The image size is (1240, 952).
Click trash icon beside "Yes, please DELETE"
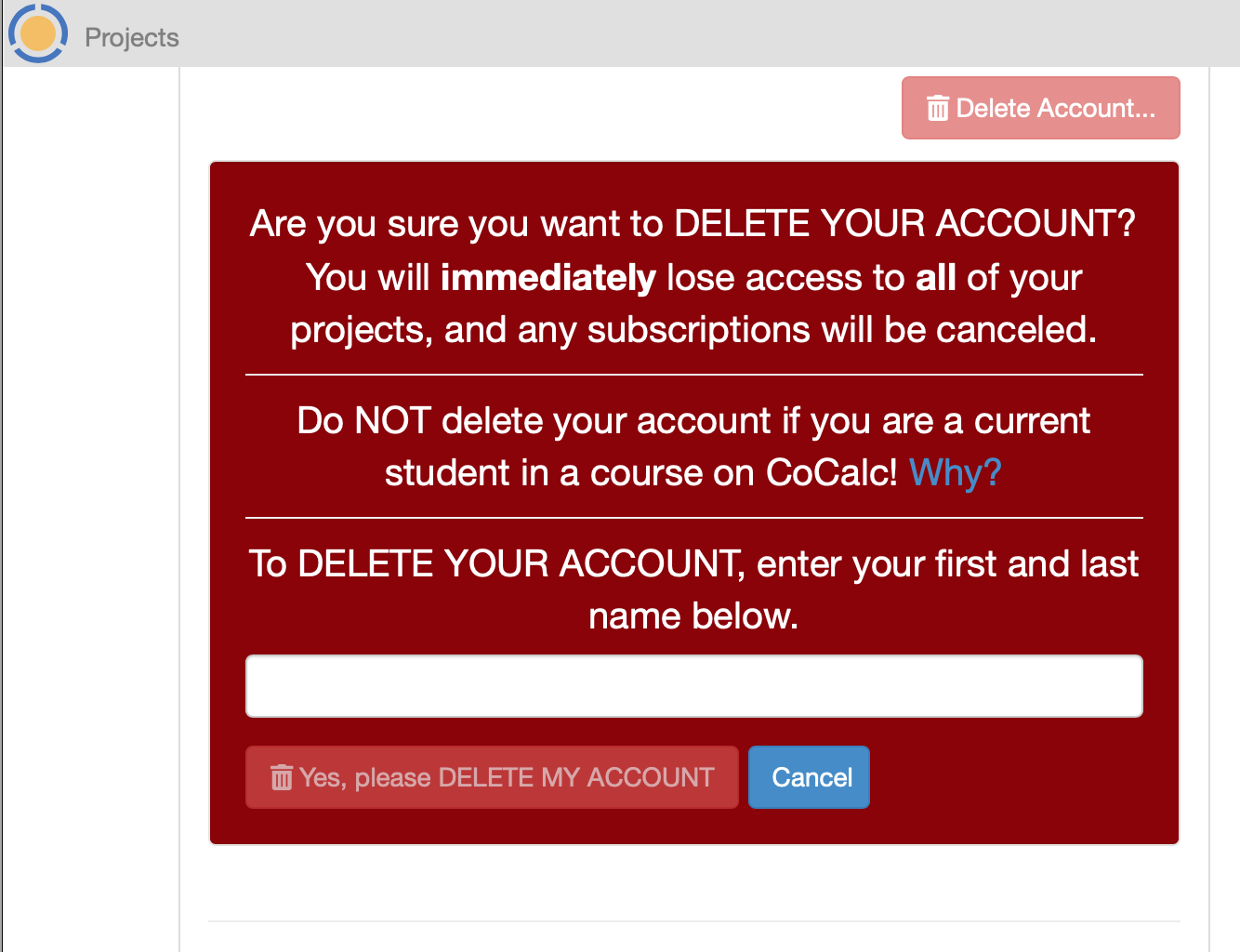[281, 777]
